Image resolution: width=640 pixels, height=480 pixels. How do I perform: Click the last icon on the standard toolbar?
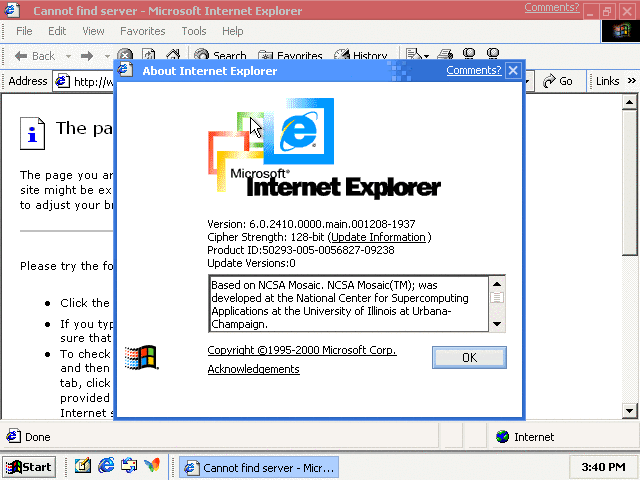point(493,53)
